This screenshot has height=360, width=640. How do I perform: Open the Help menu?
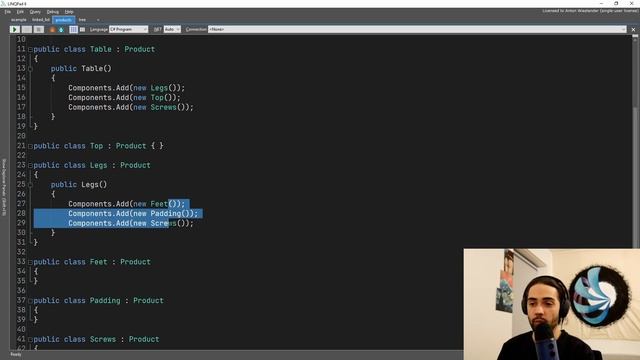[x=69, y=12]
